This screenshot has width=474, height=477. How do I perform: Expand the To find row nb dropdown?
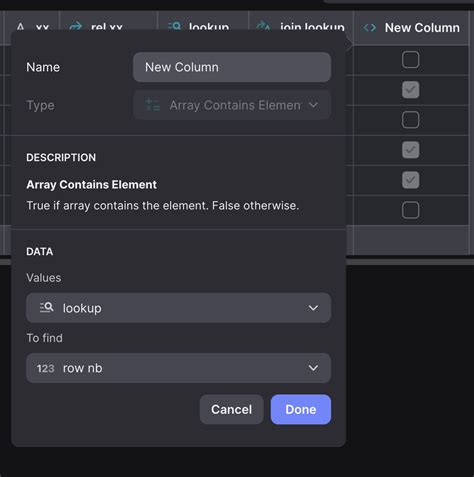[178, 368]
